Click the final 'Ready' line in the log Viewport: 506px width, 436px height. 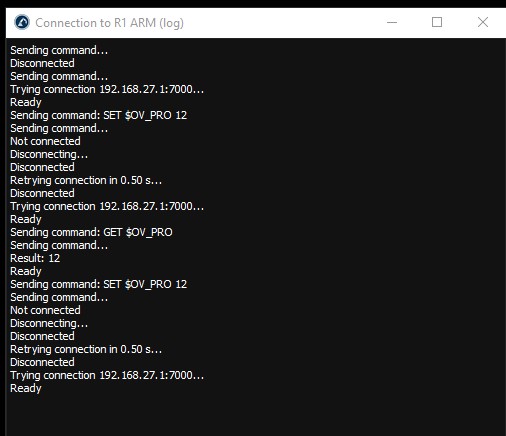point(26,388)
